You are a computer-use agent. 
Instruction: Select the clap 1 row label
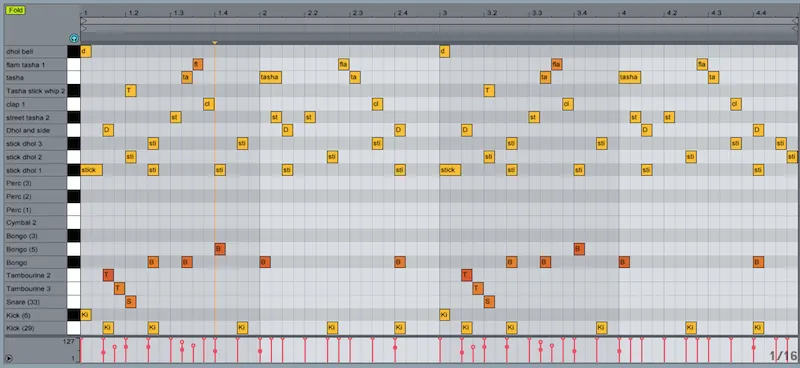tap(36, 104)
